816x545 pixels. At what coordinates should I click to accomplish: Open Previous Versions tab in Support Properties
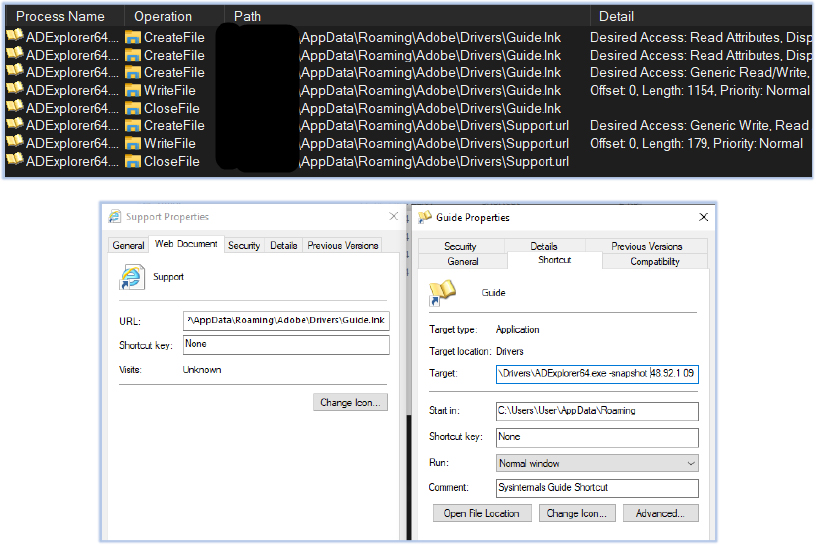342,245
